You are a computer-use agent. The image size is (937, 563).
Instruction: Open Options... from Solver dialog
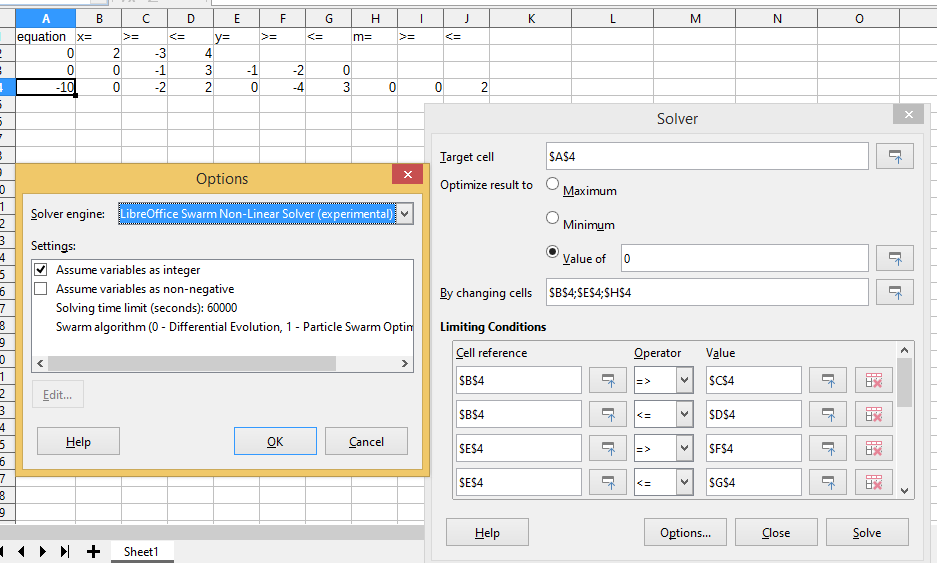(x=685, y=532)
